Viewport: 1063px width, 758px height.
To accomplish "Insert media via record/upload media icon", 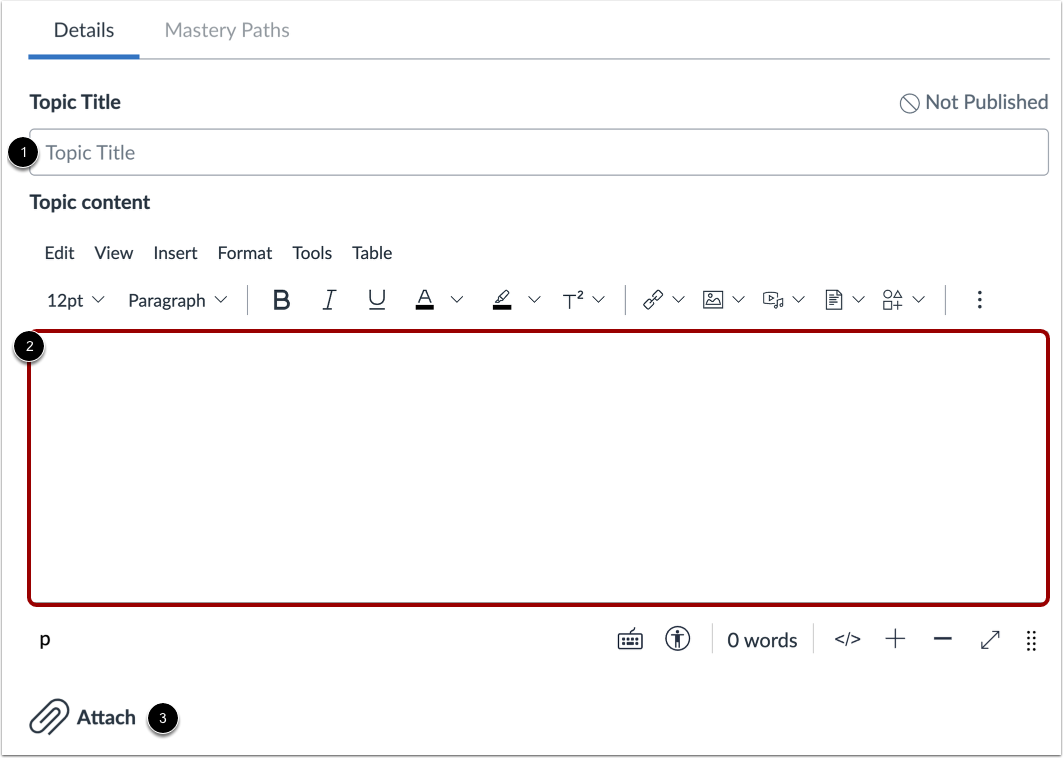I will point(773,300).
